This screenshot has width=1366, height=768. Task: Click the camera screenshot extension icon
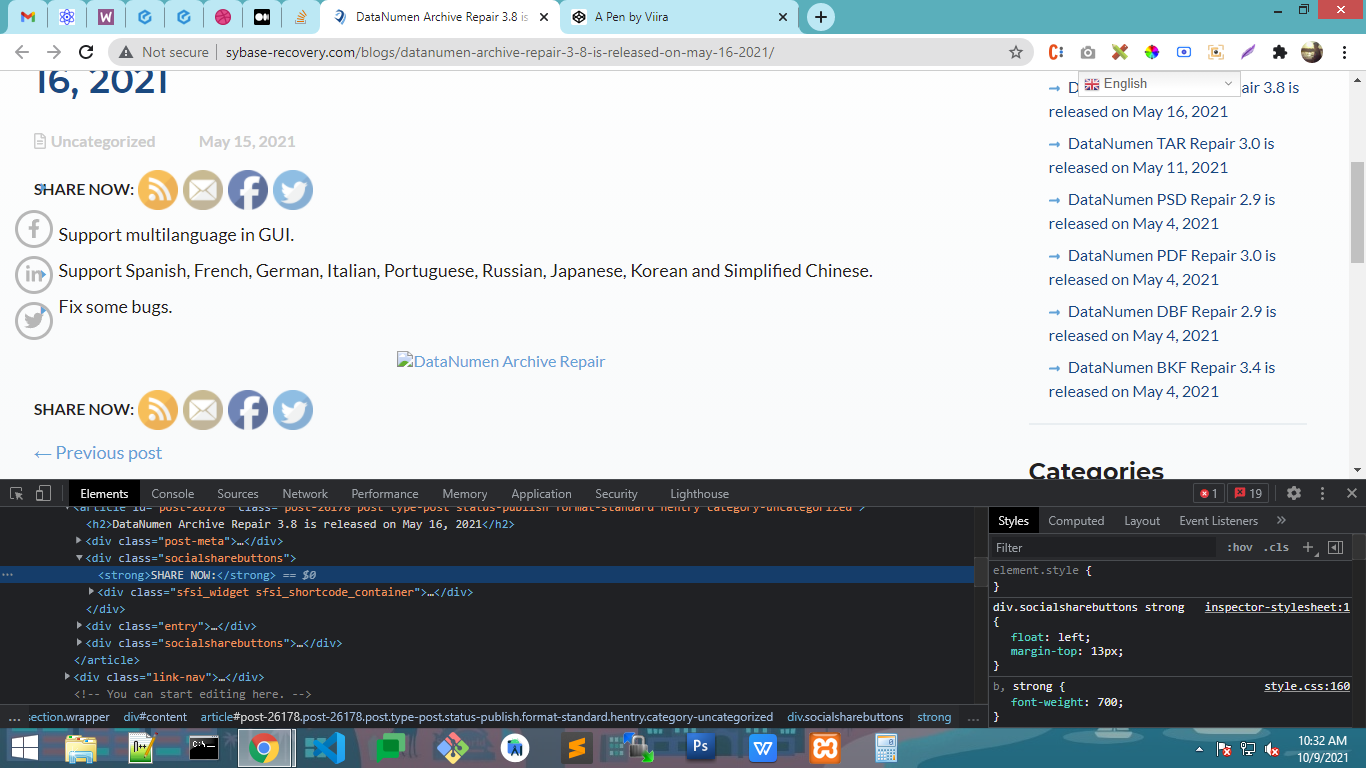click(1088, 52)
